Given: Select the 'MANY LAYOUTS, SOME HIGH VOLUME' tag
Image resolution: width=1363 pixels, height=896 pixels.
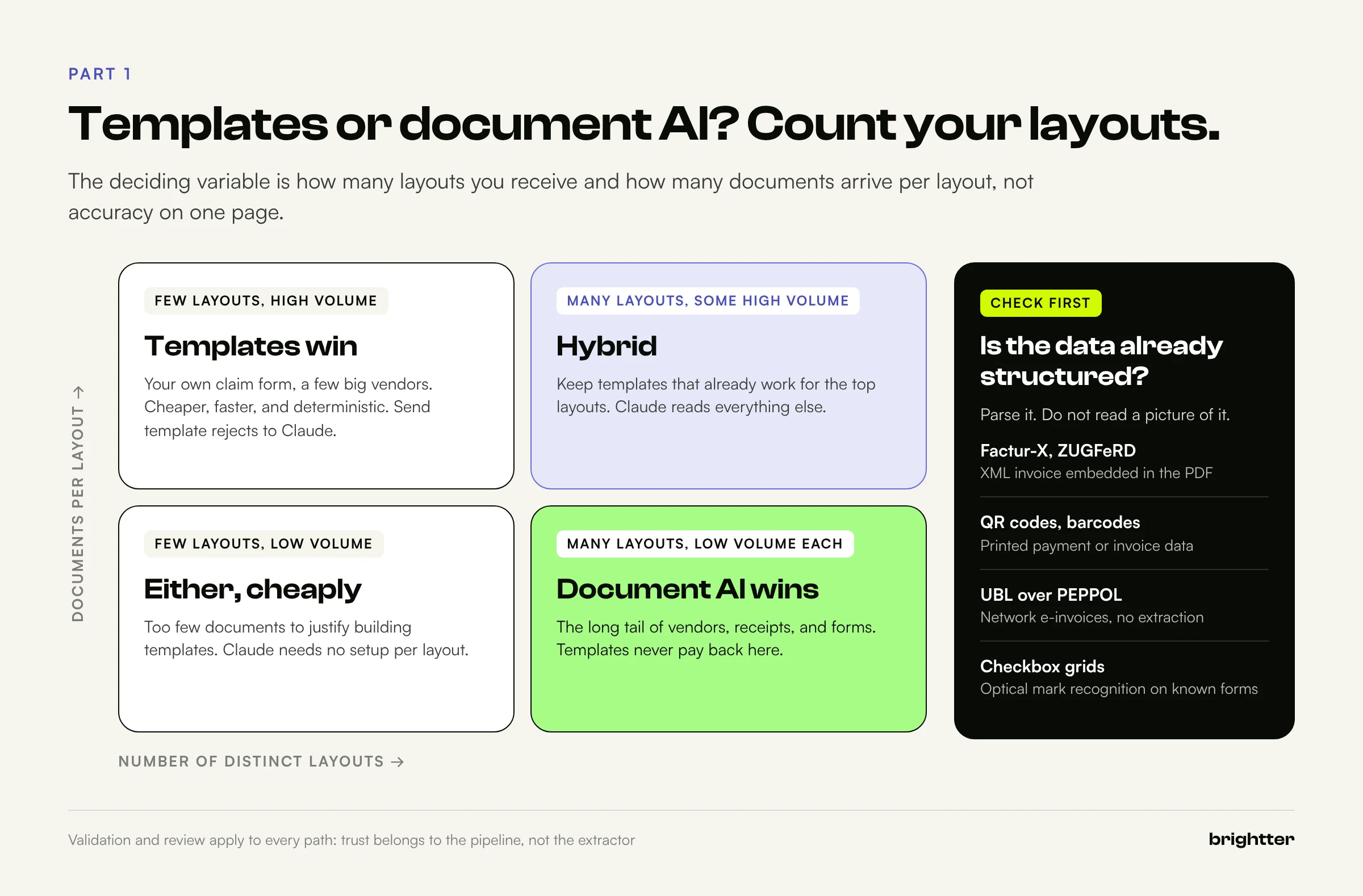Looking at the screenshot, I should (708, 300).
